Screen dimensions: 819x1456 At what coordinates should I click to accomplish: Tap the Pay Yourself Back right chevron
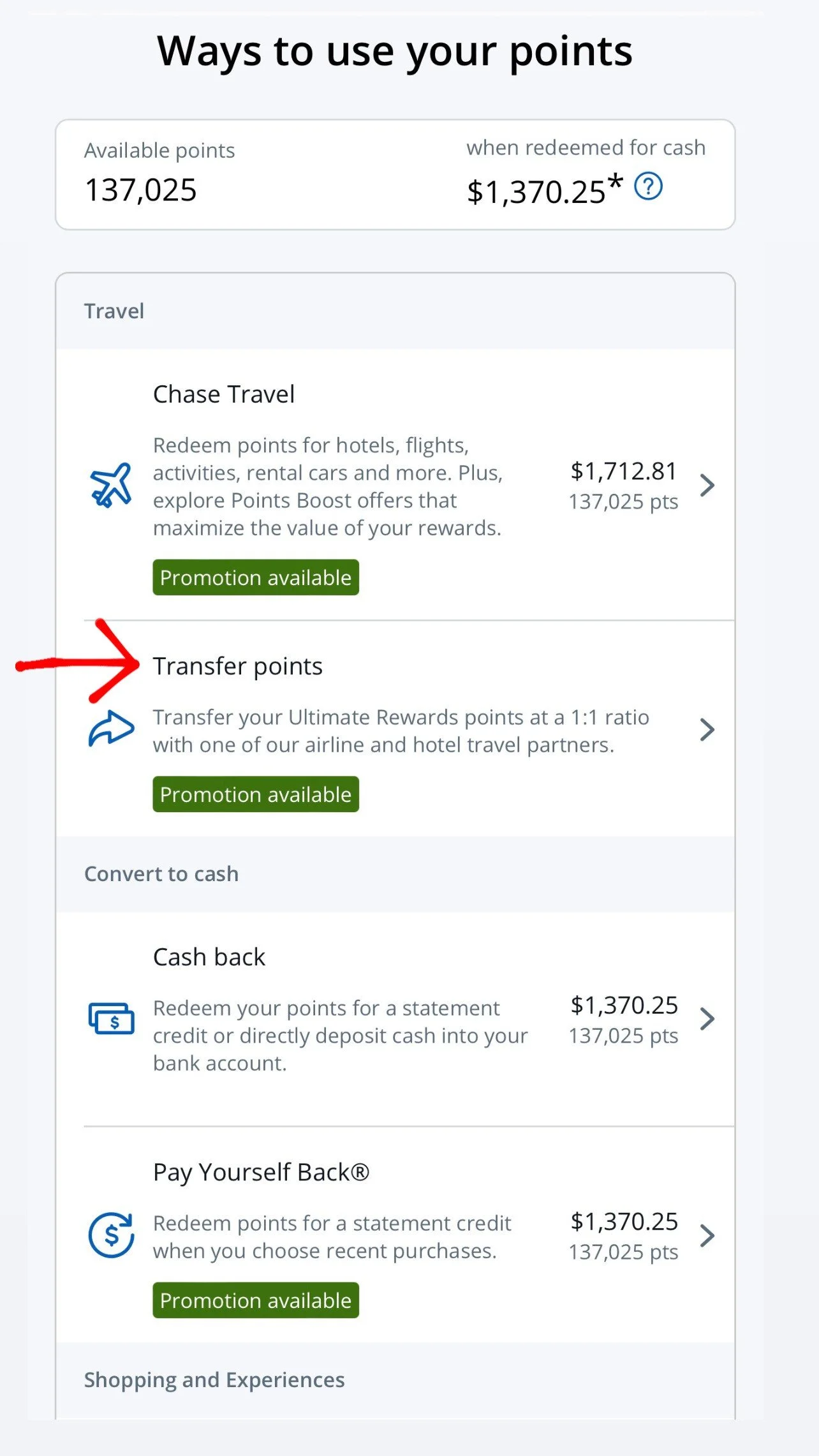click(707, 1236)
